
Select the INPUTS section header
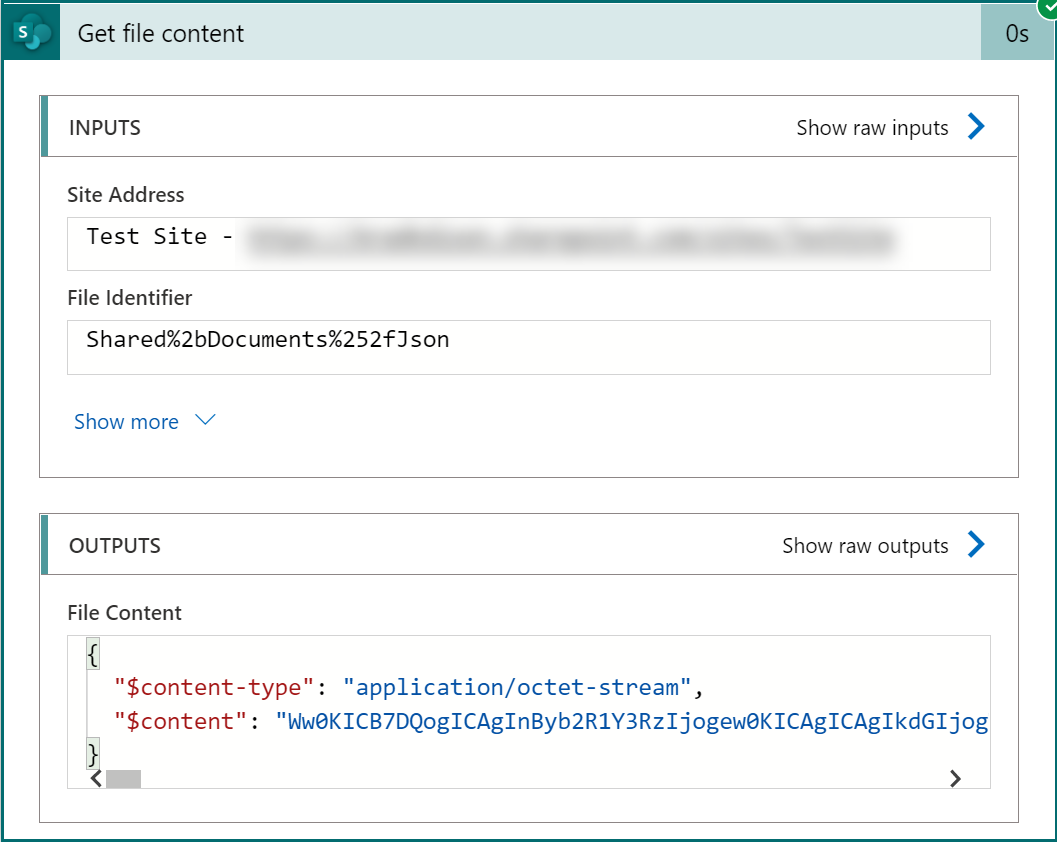tap(105, 128)
